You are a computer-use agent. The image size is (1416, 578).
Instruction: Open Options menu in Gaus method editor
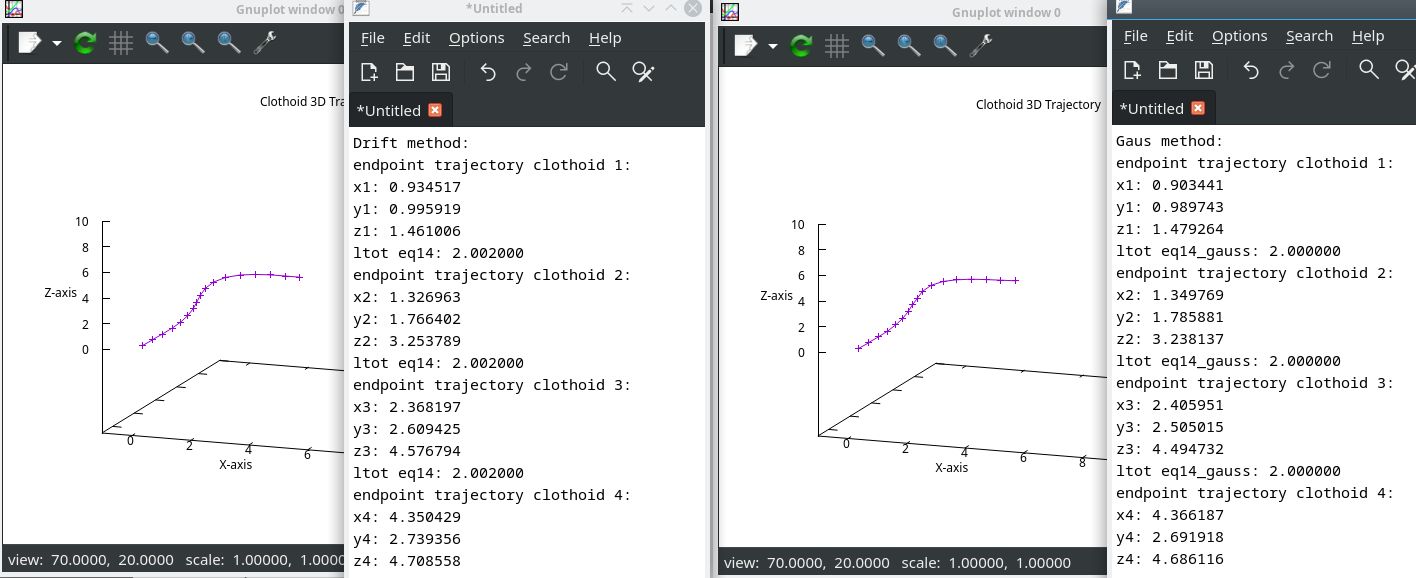[1240, 36]
